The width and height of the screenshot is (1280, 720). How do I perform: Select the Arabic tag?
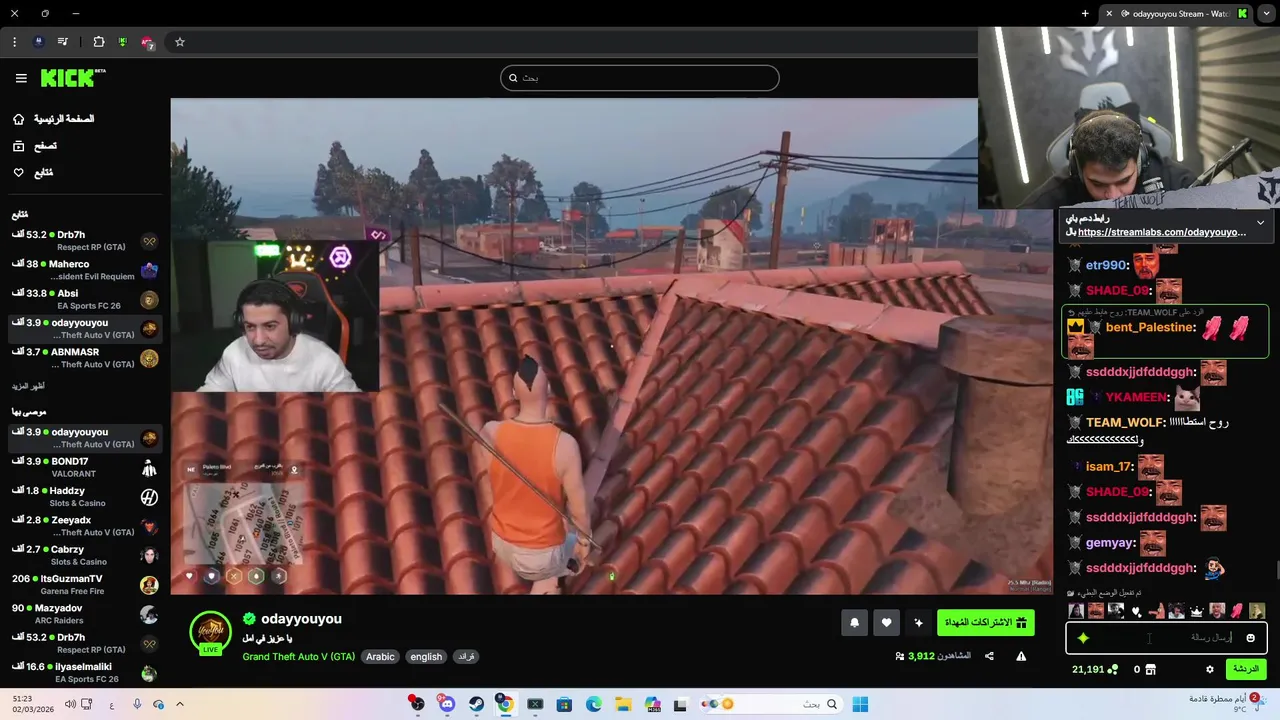coord(380,657)
